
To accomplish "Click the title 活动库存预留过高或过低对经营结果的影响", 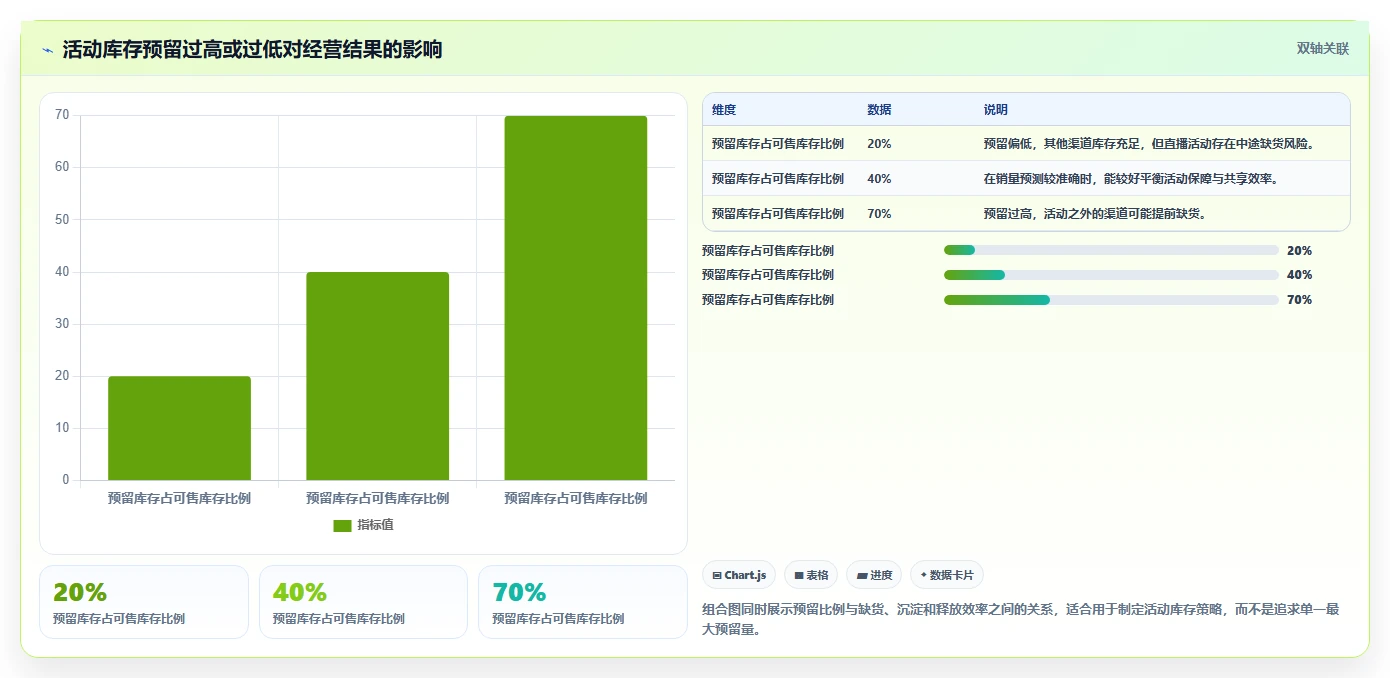I will pyautogui.click(x=252, y=50).
